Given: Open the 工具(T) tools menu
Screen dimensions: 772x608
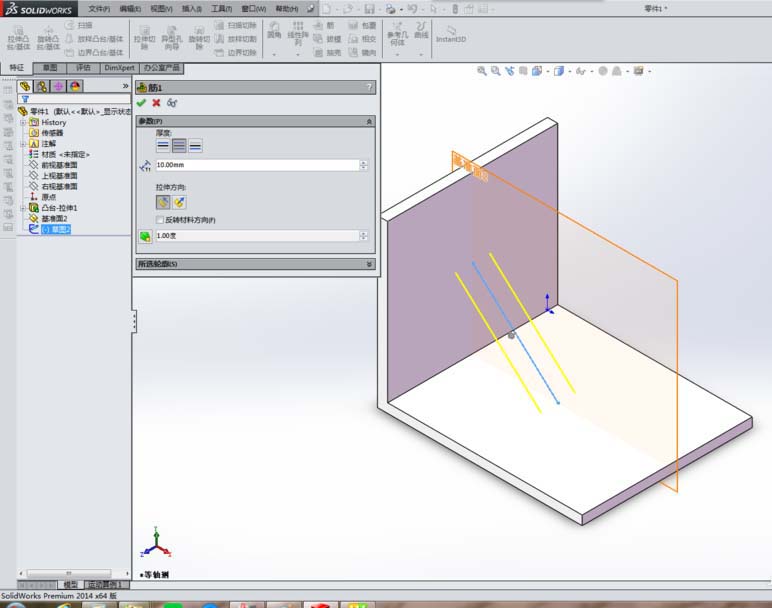Looking at the screenshot, I should click(222, 9).
